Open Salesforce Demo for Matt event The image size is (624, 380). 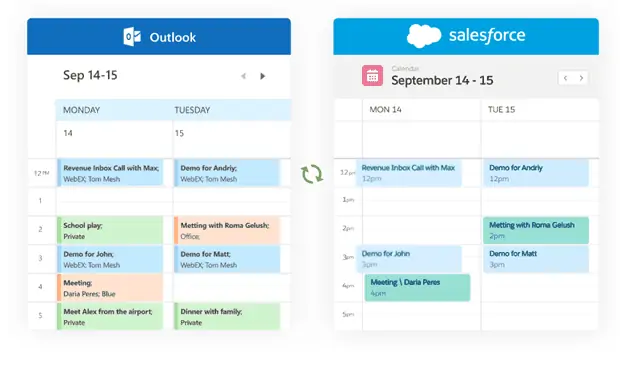[x=536, y=259]
